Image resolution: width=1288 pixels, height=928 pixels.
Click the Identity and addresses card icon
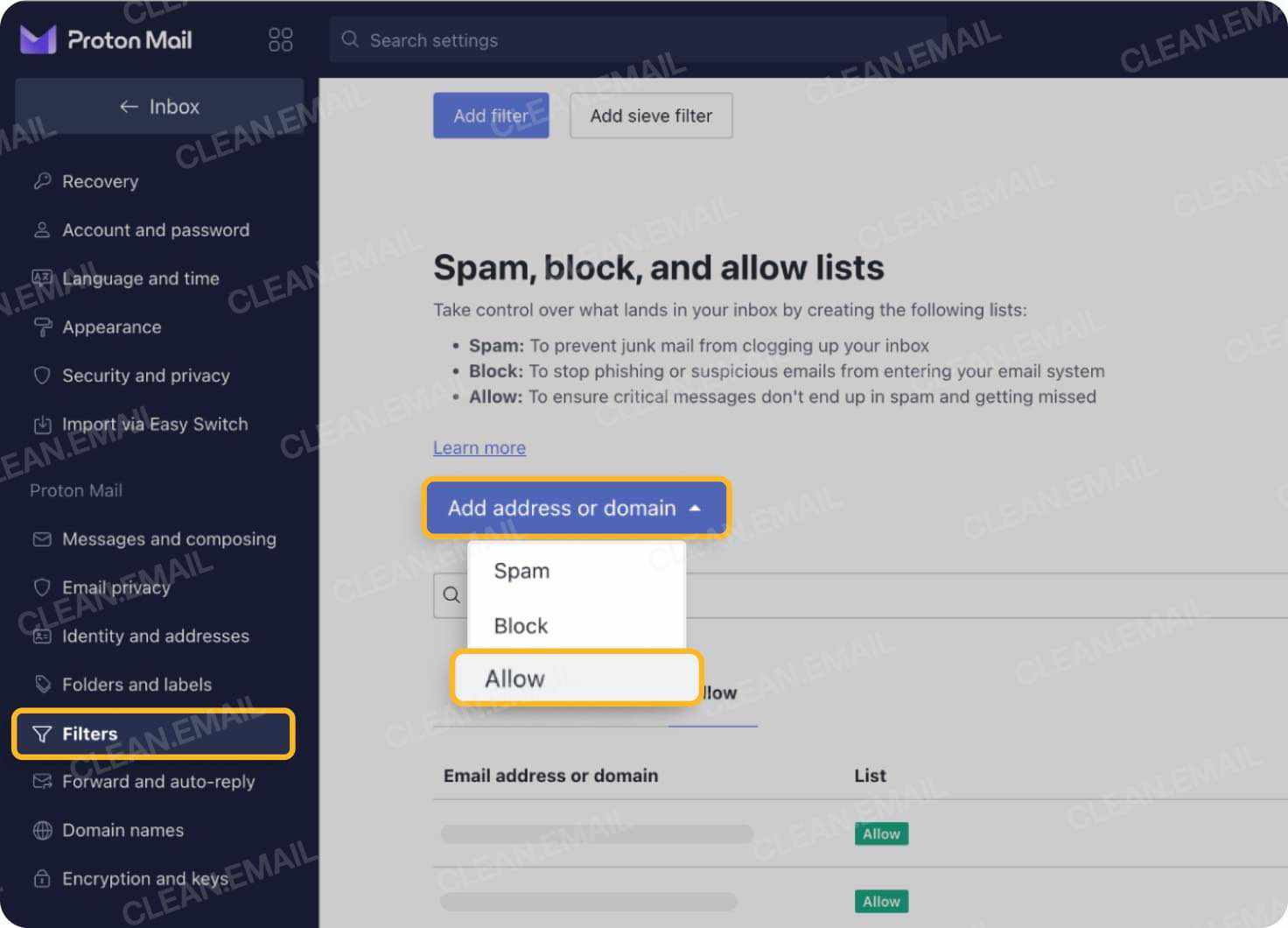pyautogui.click(x=42, y=636)
